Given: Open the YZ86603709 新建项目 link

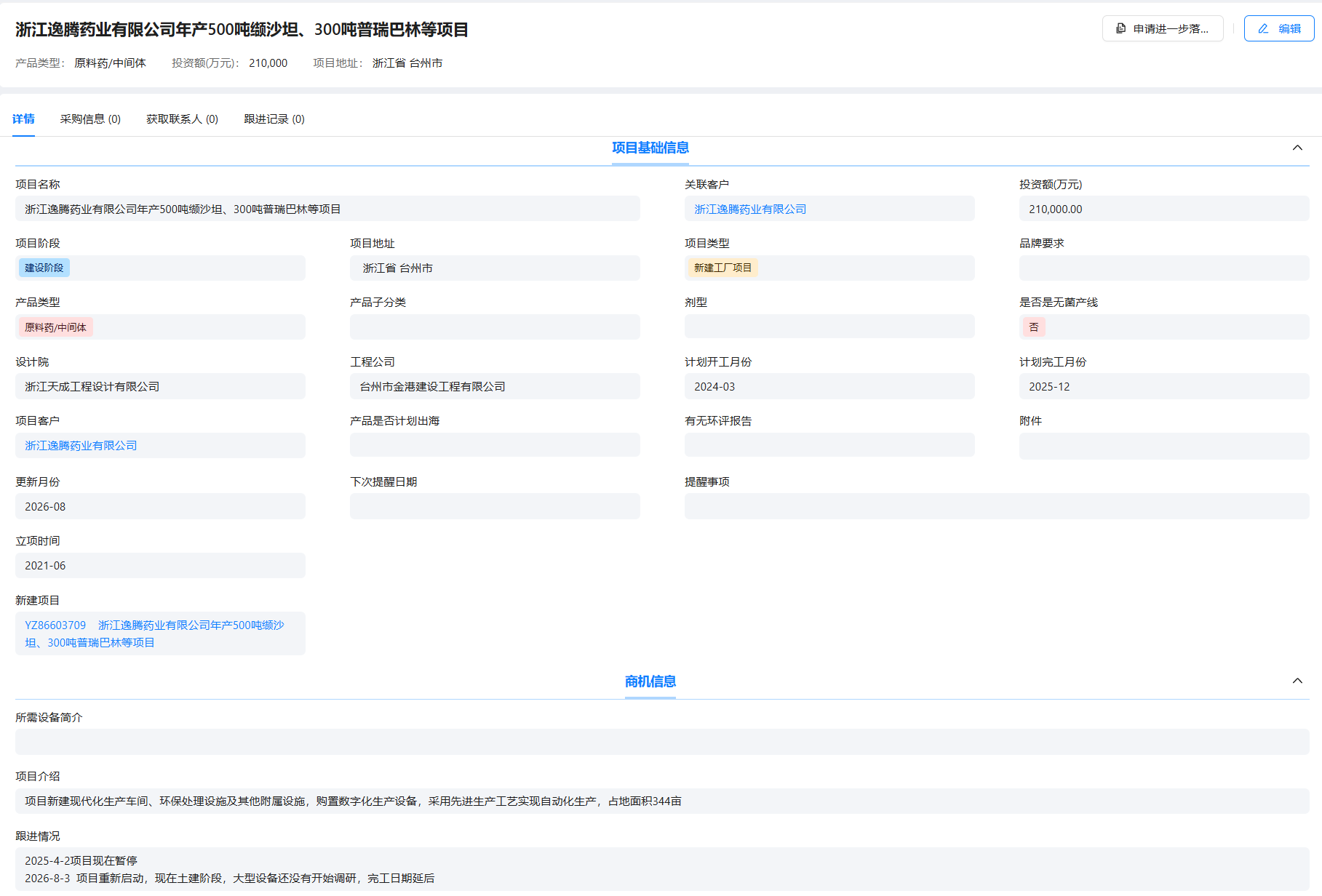Looking at the screenshot, I should coord(154,633).
